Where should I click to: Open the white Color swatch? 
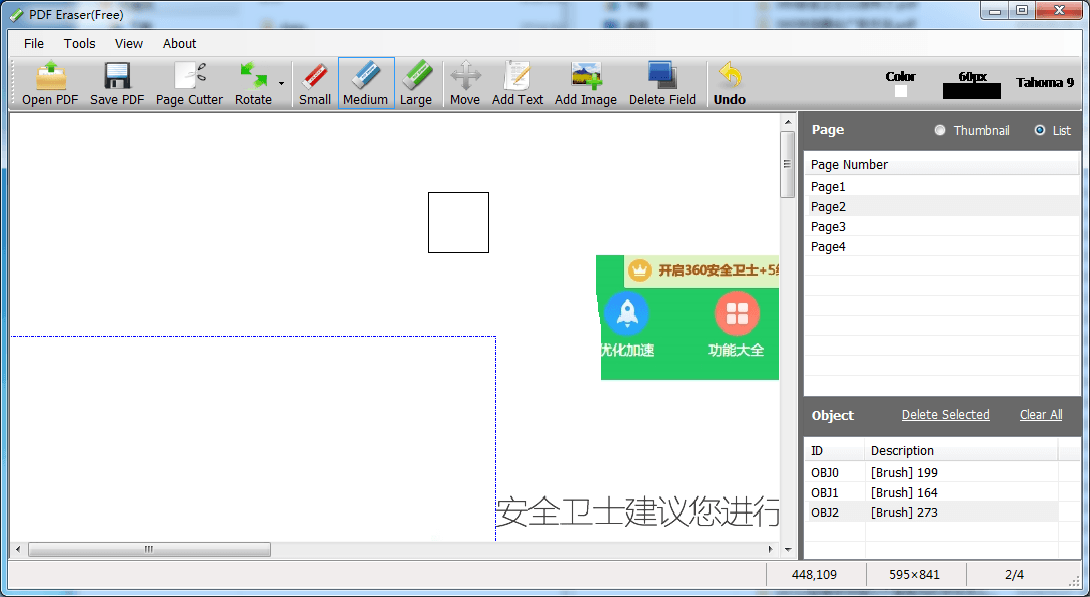click(901, 91)
